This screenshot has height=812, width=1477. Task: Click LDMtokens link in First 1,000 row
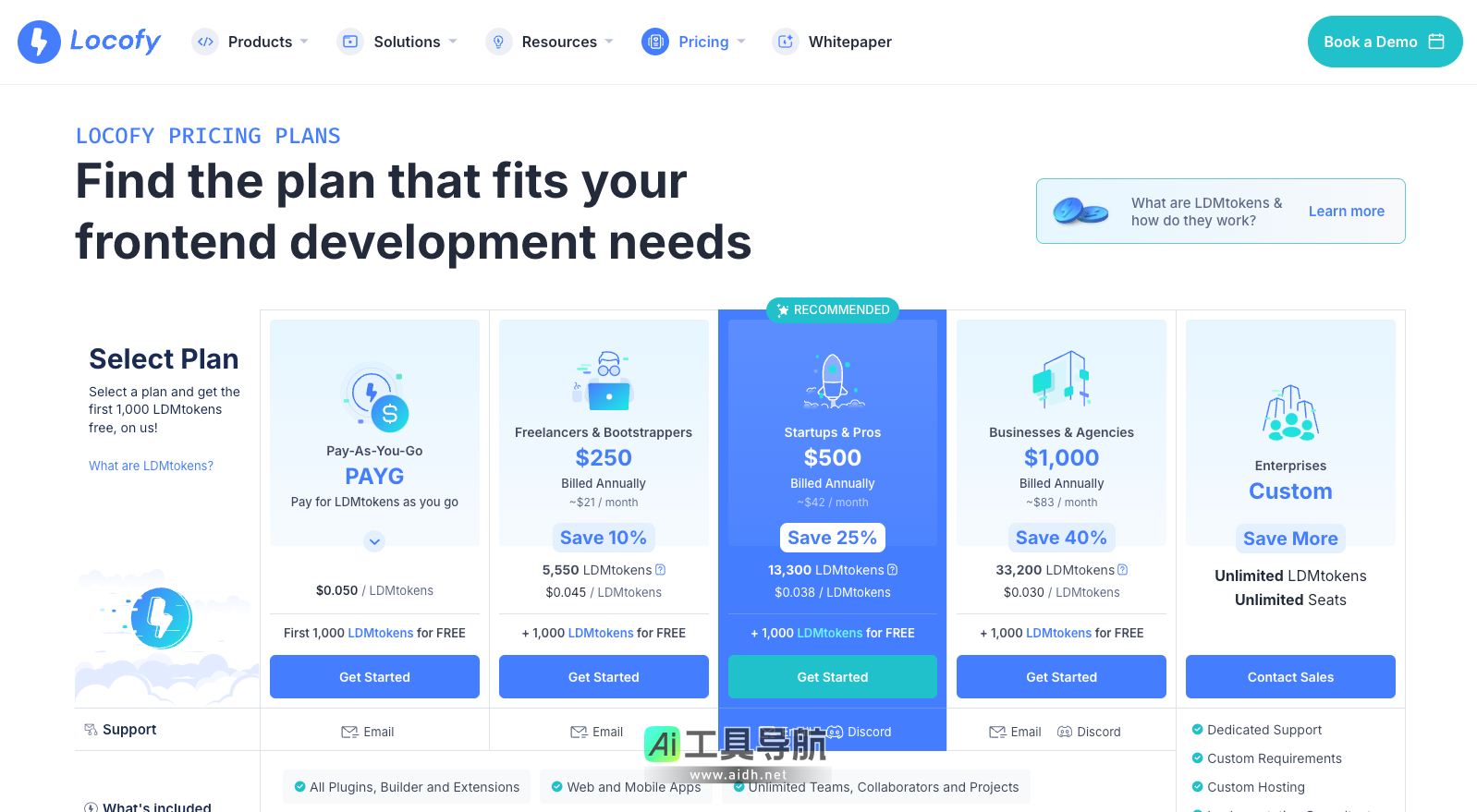pos(381,633)
